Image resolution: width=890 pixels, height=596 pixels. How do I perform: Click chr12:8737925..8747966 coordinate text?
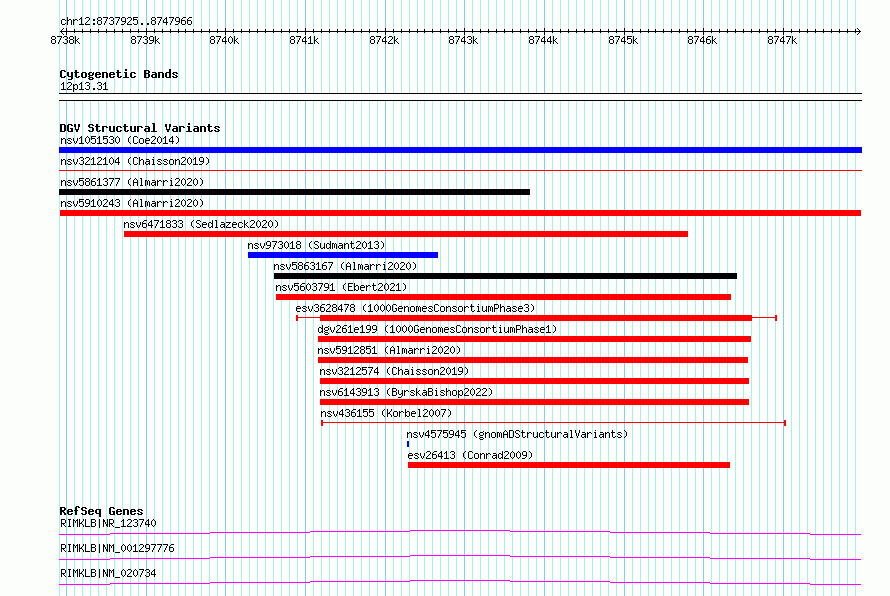(127, 22)
